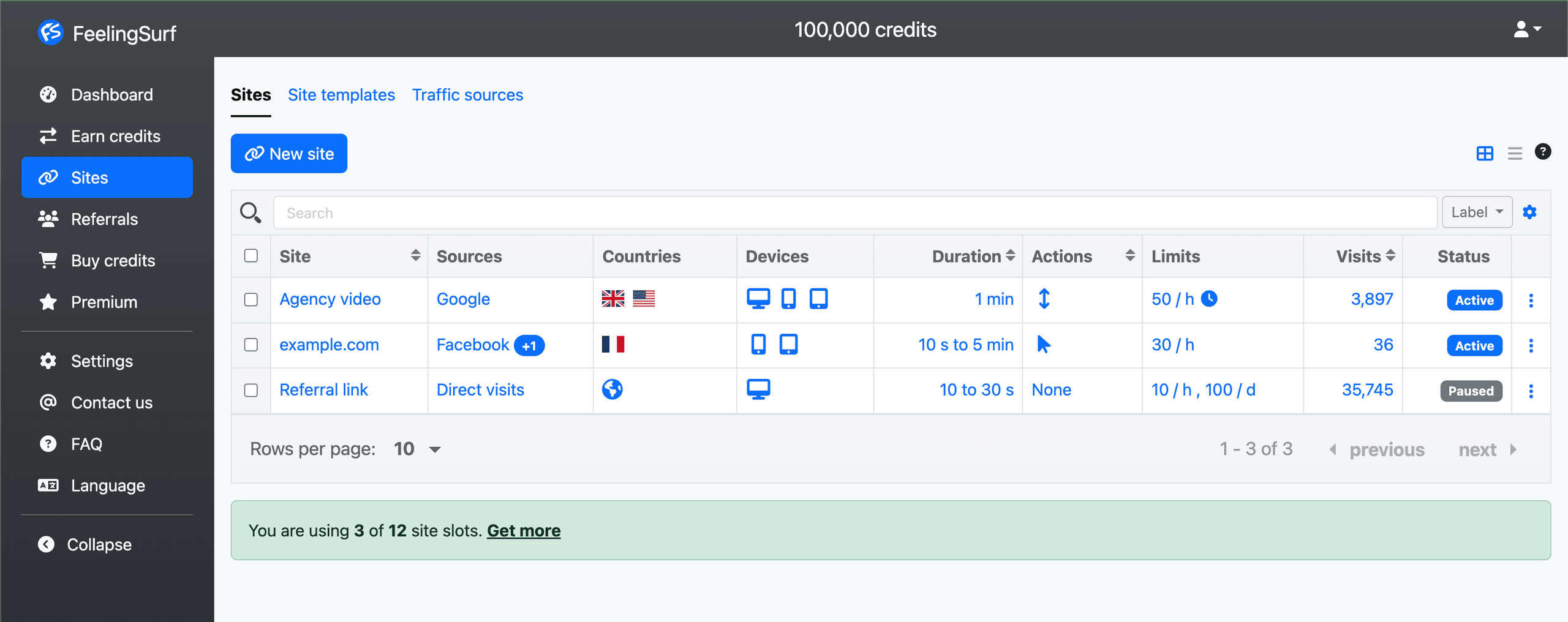Open the user account menu at top right
This screenshot has width=1568, height=622.
[1526, 29]
